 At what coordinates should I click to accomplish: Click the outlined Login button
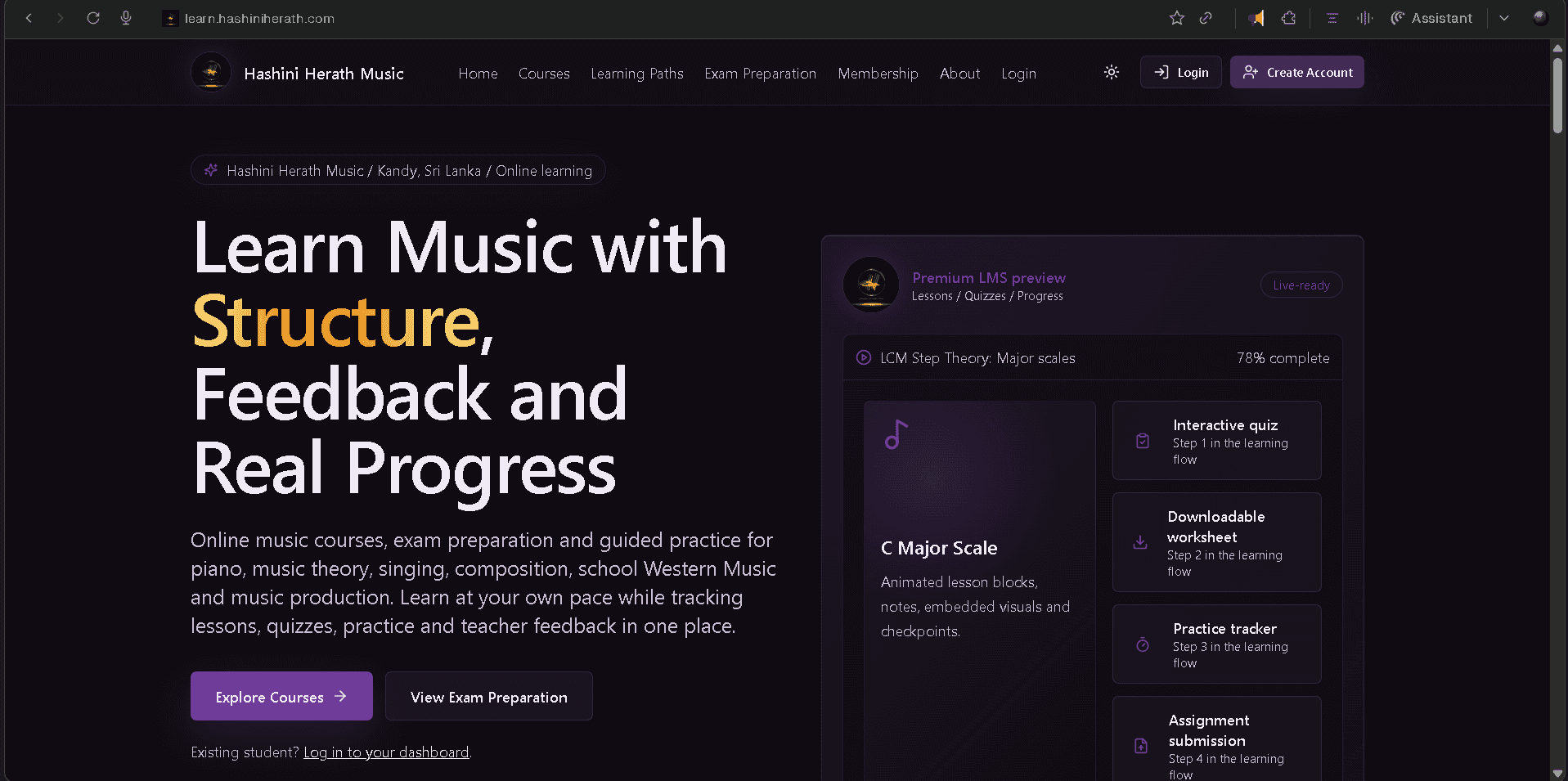coord(1180,72)
